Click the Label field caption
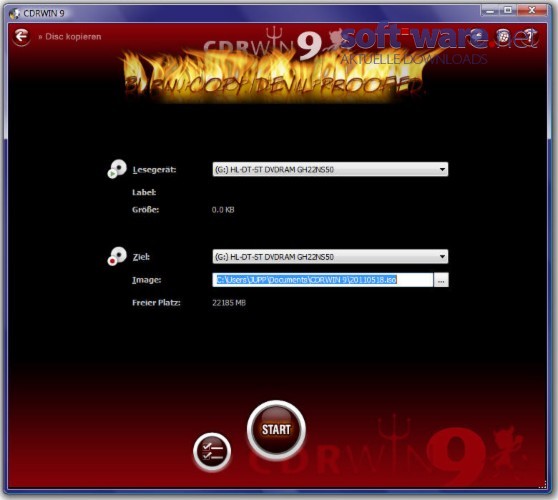This screenshot has width=558, height=500. (144, 193)
